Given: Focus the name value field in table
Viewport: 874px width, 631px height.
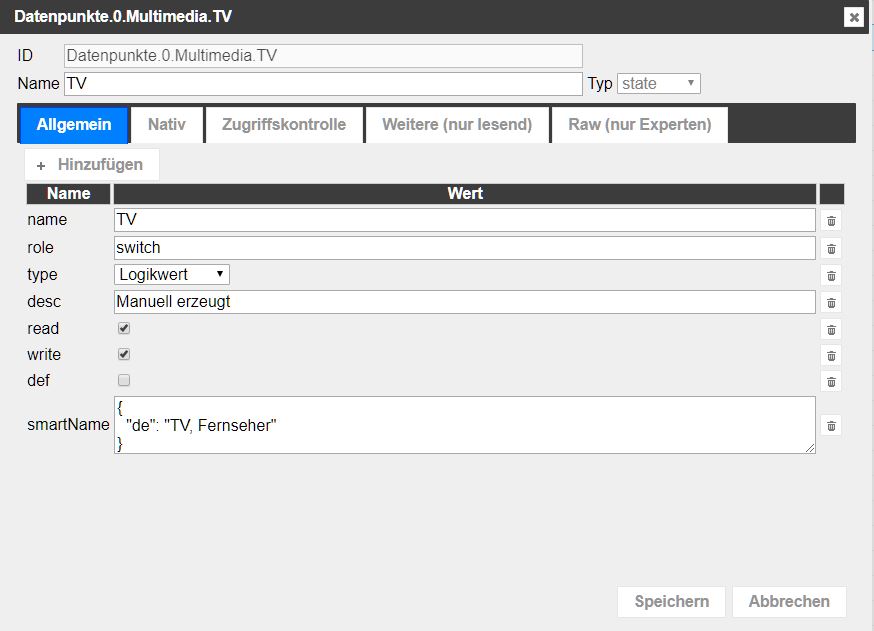Looking at the screenshot, I should 465,220.
